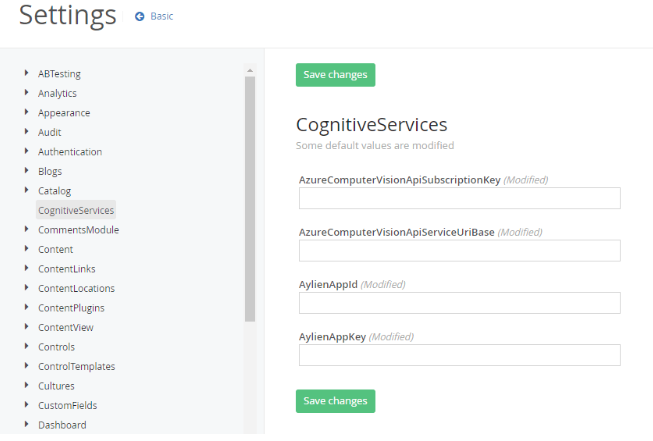Open Dashboard settings section
Screen dimensions: 653x441
click(x=62, y=425)
